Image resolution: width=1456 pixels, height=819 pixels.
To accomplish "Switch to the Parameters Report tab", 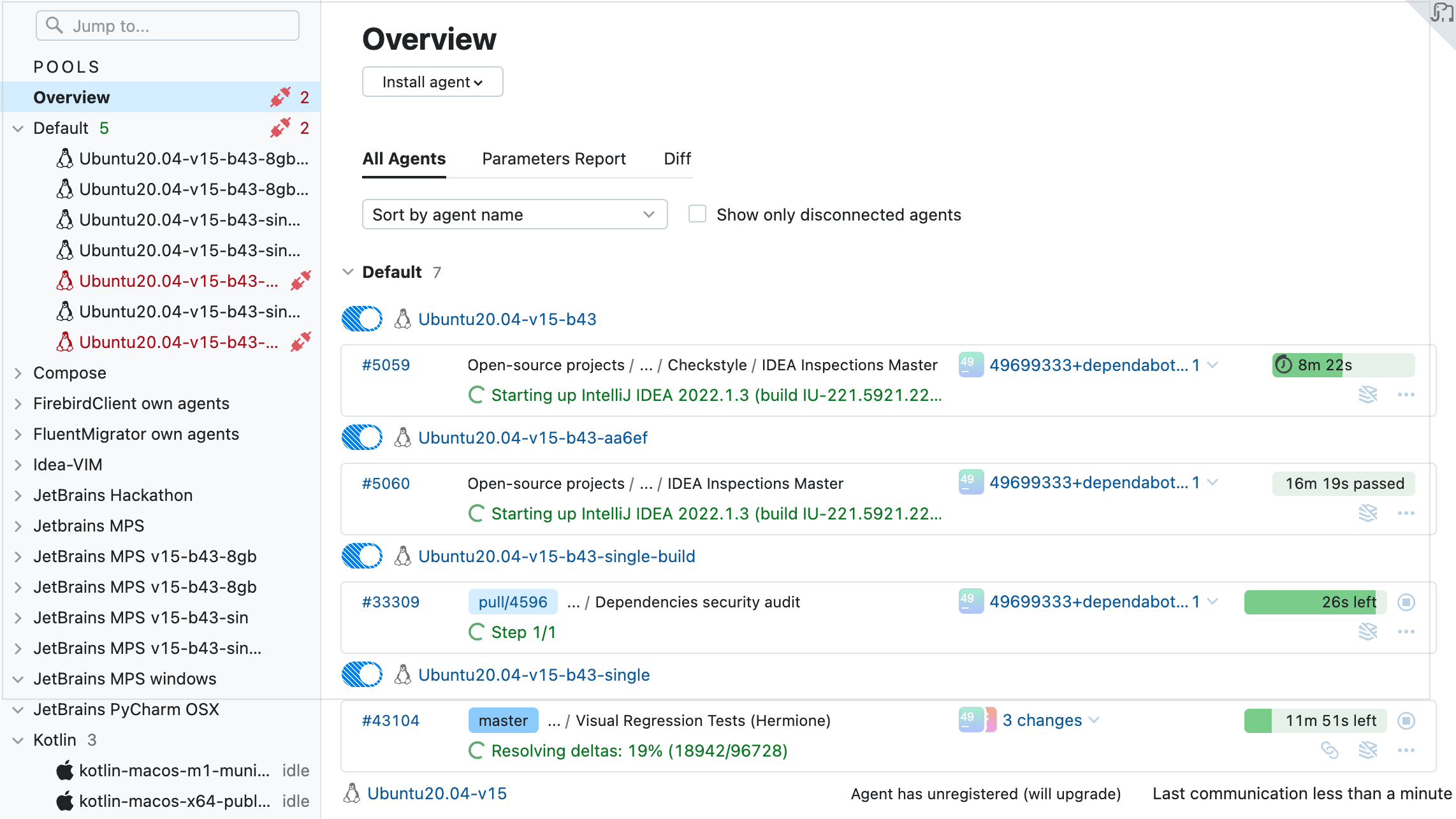I will pos(553,159).
